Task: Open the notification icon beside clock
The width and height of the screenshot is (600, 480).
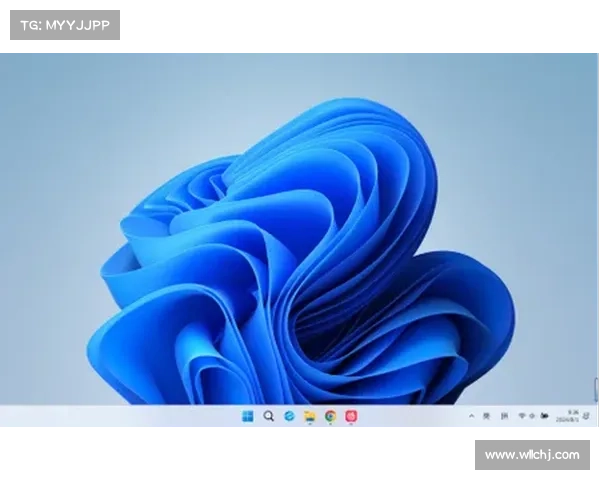Action: click(586, 416)
